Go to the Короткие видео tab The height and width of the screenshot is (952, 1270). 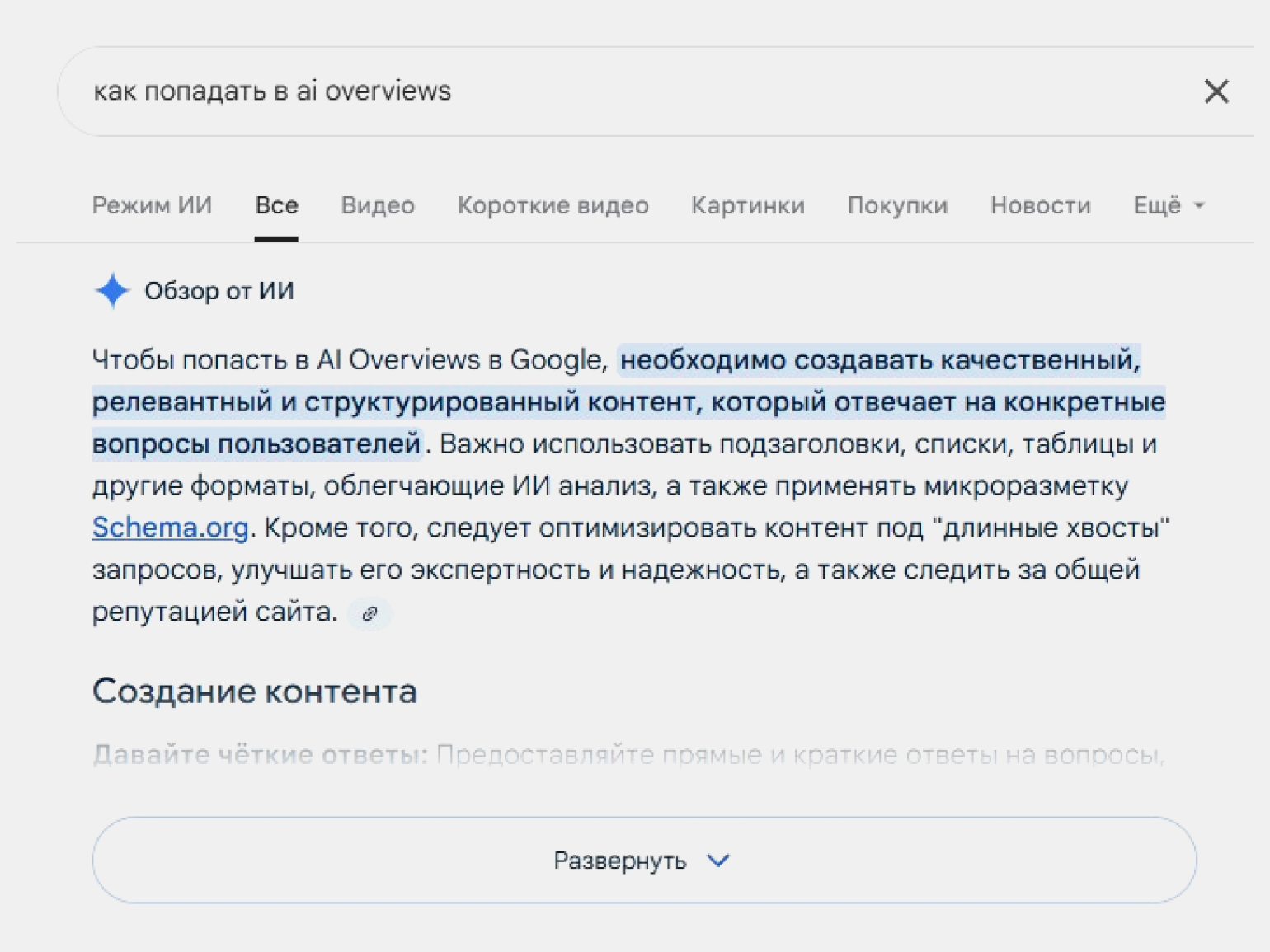tap(553, 205)
